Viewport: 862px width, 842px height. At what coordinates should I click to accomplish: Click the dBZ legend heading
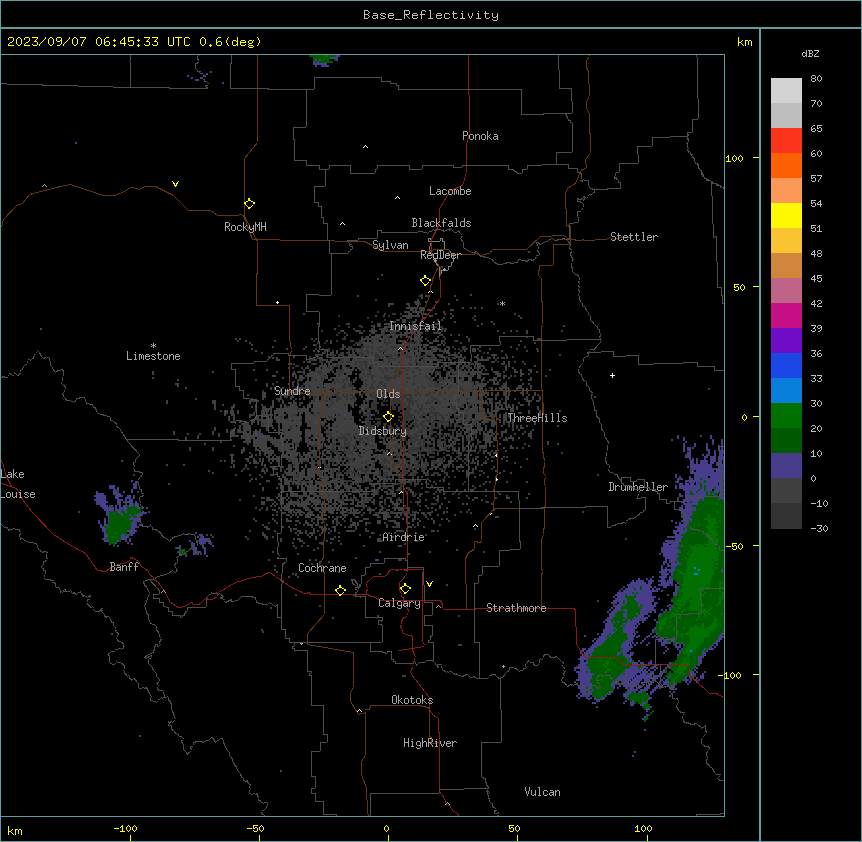810,53
